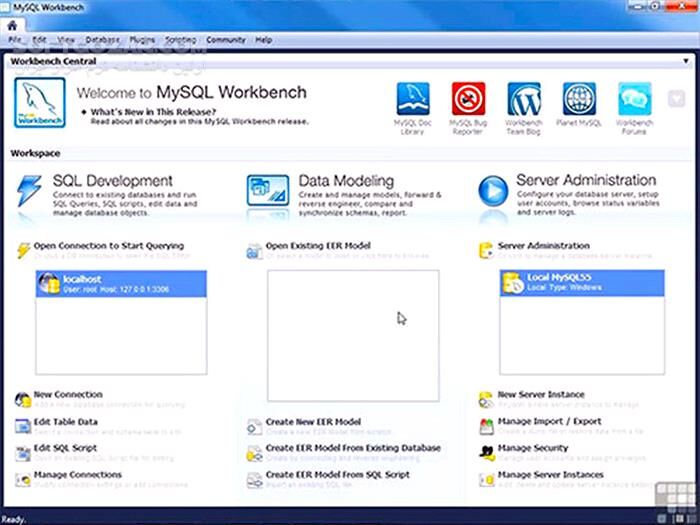Collapse Workbench Central using the right arrow

tap(676, 98)
